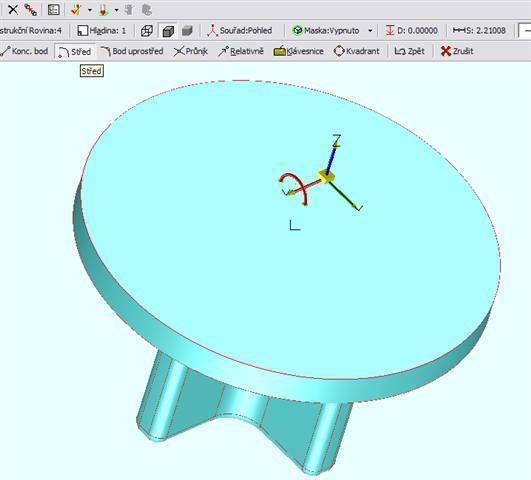The image size is (531, 480).
Task: Click the red downward arrow tool icon
Action: click(x=104, y=10)
